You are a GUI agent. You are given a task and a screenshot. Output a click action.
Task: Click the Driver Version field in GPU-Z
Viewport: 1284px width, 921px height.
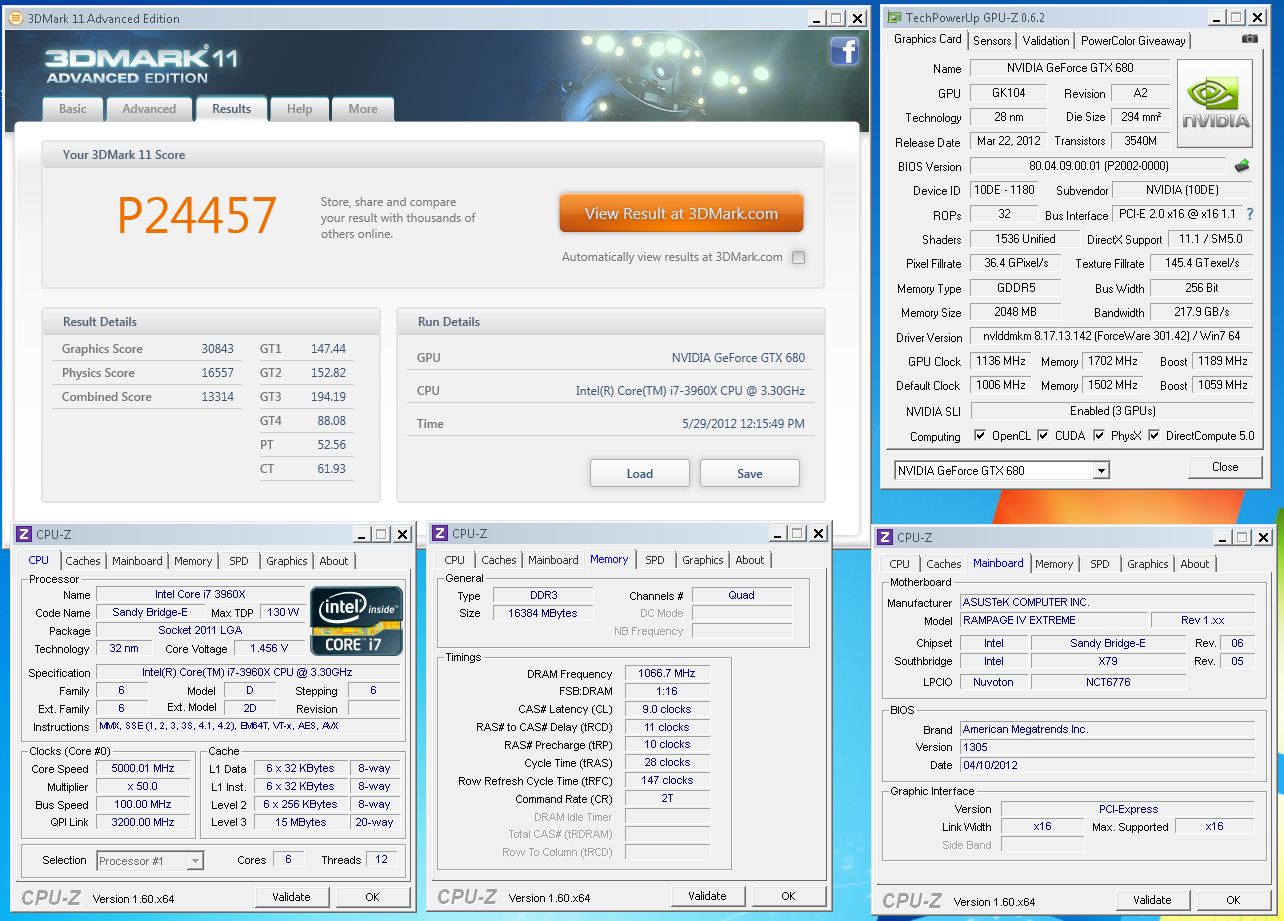coord(1112,337)
